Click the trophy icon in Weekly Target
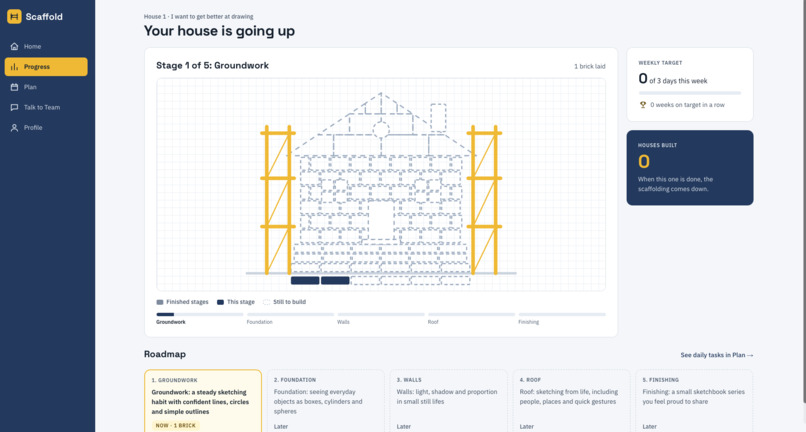This screenshot has height=432, width=806. pyautogui.click(x=643, y=105)
